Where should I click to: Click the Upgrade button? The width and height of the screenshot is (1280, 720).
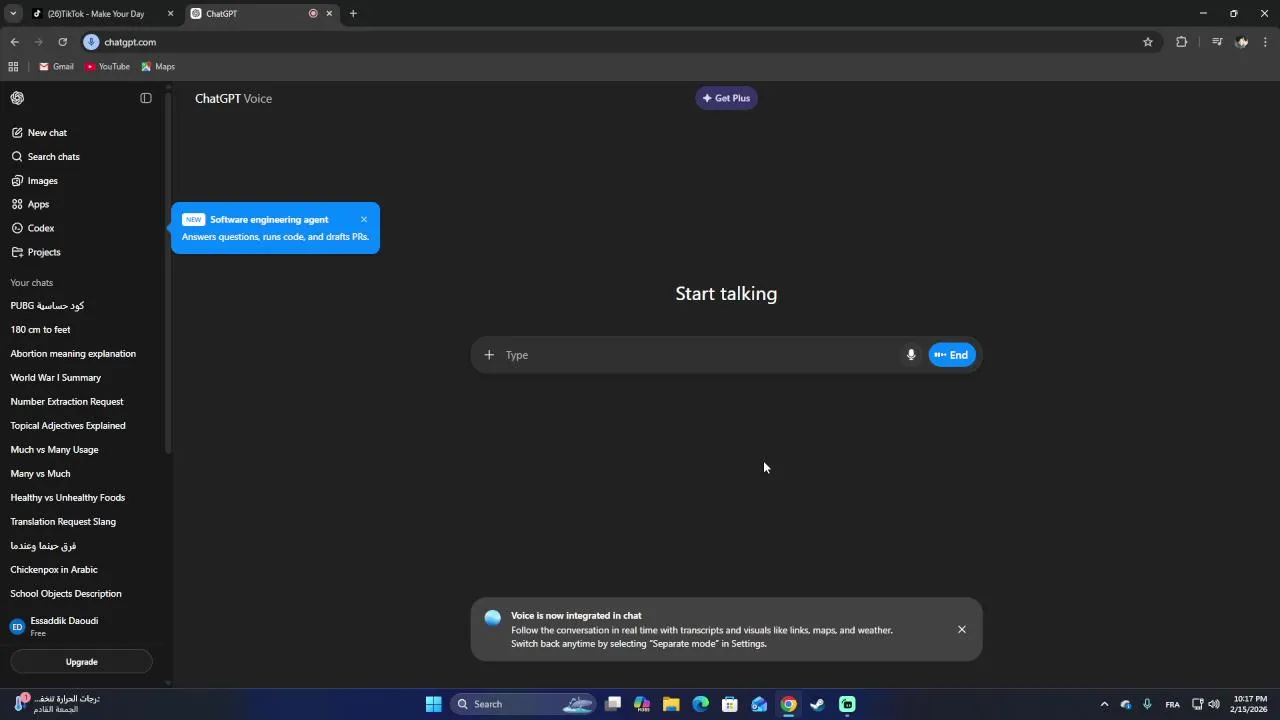tap(82, 662)
